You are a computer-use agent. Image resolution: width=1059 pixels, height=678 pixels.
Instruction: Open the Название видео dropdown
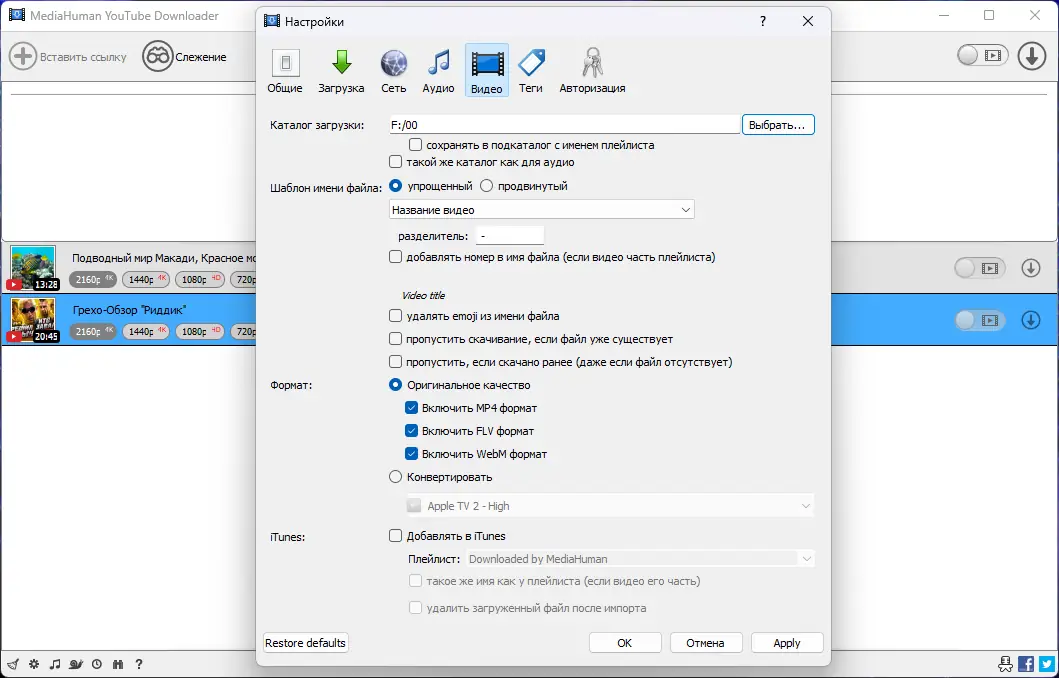[x=542, y=210]
